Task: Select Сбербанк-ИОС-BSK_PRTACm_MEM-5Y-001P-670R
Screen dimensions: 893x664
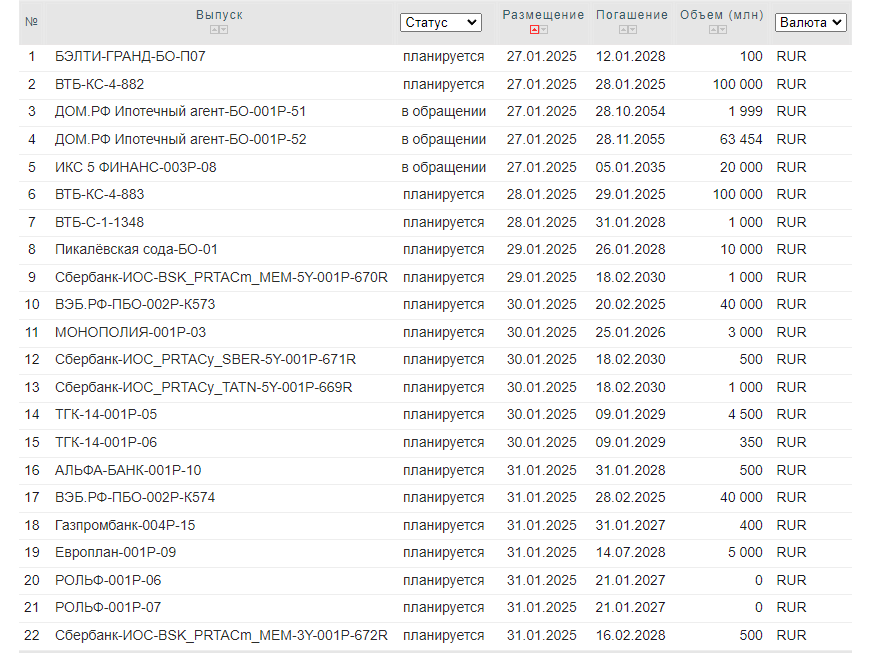Action: pos(221,278)
